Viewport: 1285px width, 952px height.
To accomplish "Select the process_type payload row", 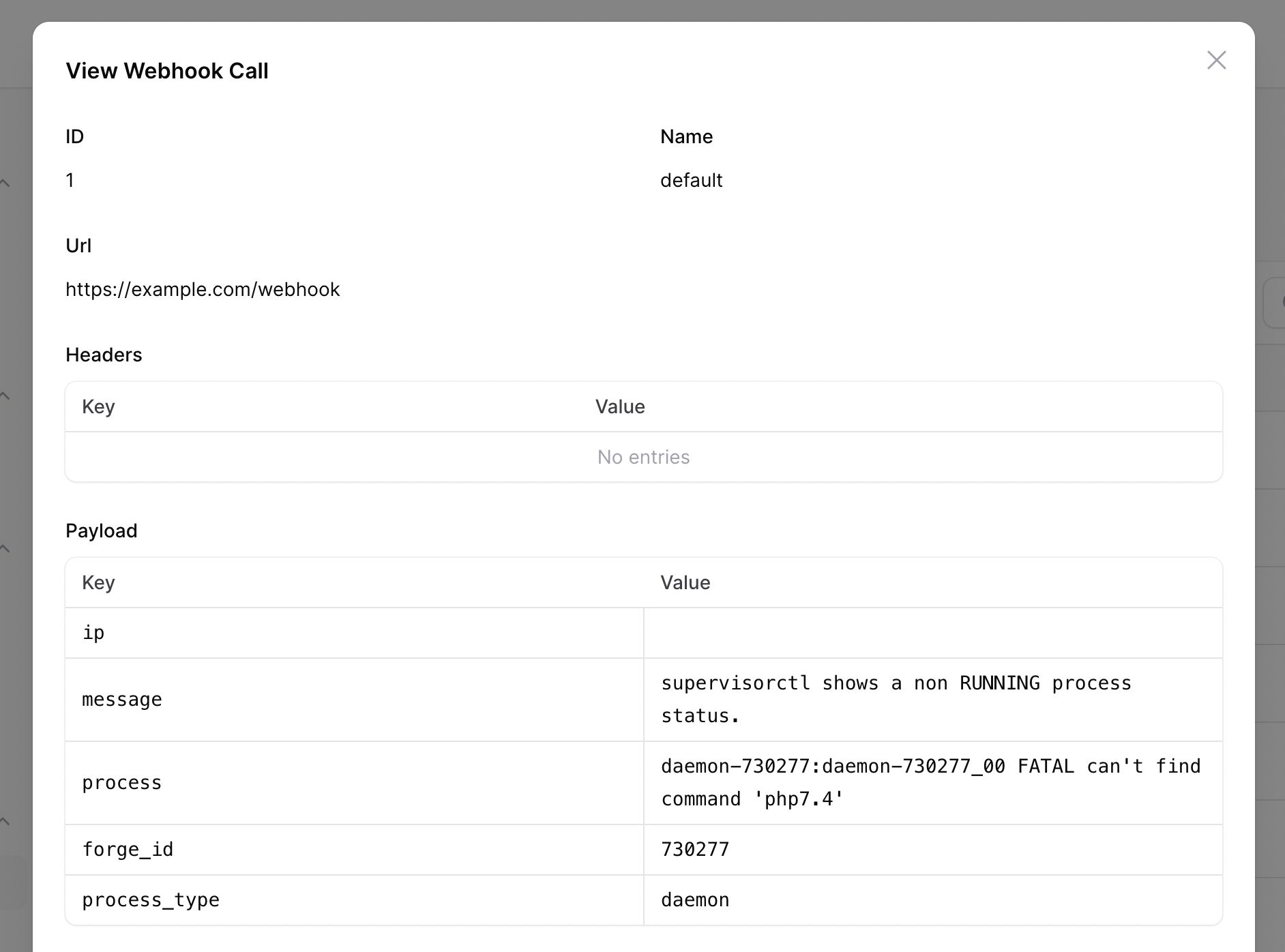I will 151,899.
